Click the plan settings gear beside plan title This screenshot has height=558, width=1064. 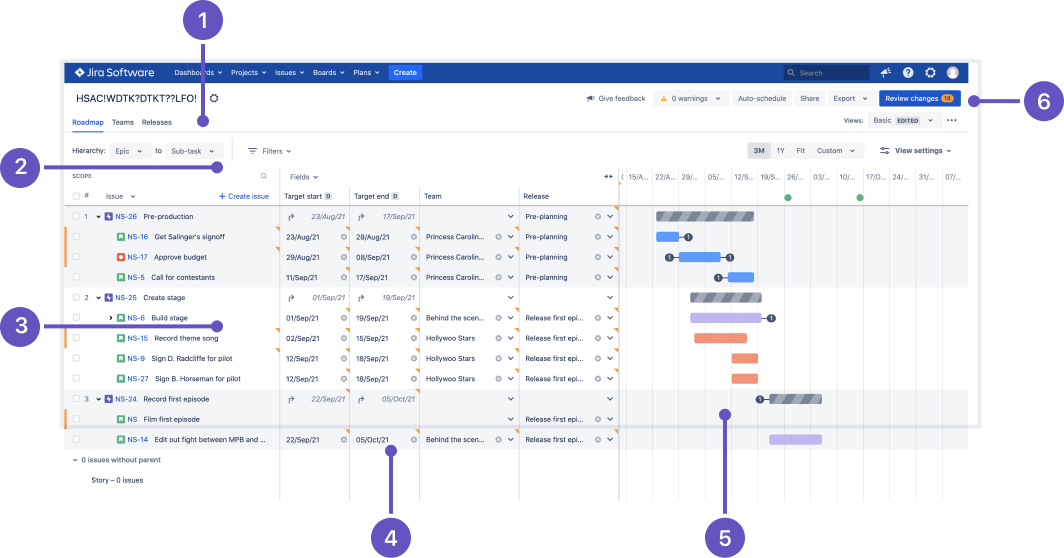214,98
